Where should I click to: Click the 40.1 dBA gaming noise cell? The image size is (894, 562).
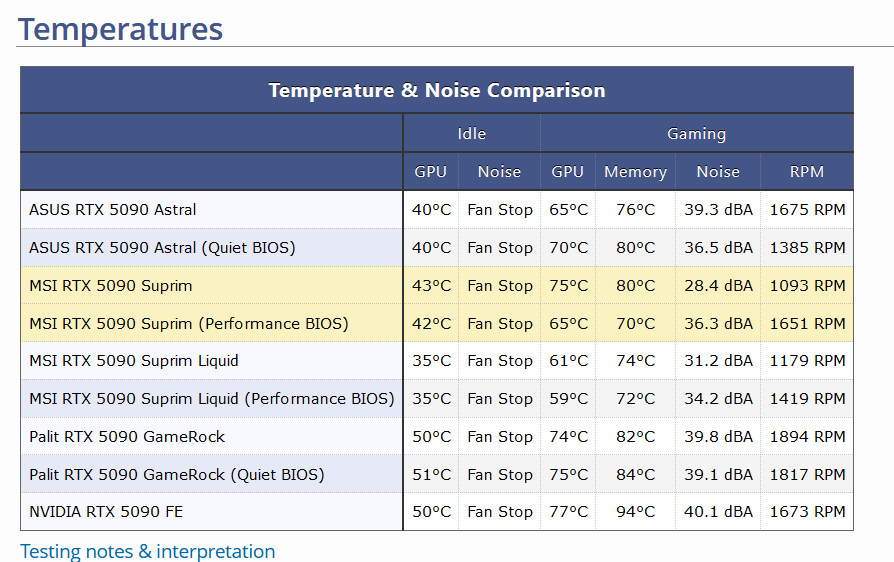pyautogui.click(x=718, y=512)
